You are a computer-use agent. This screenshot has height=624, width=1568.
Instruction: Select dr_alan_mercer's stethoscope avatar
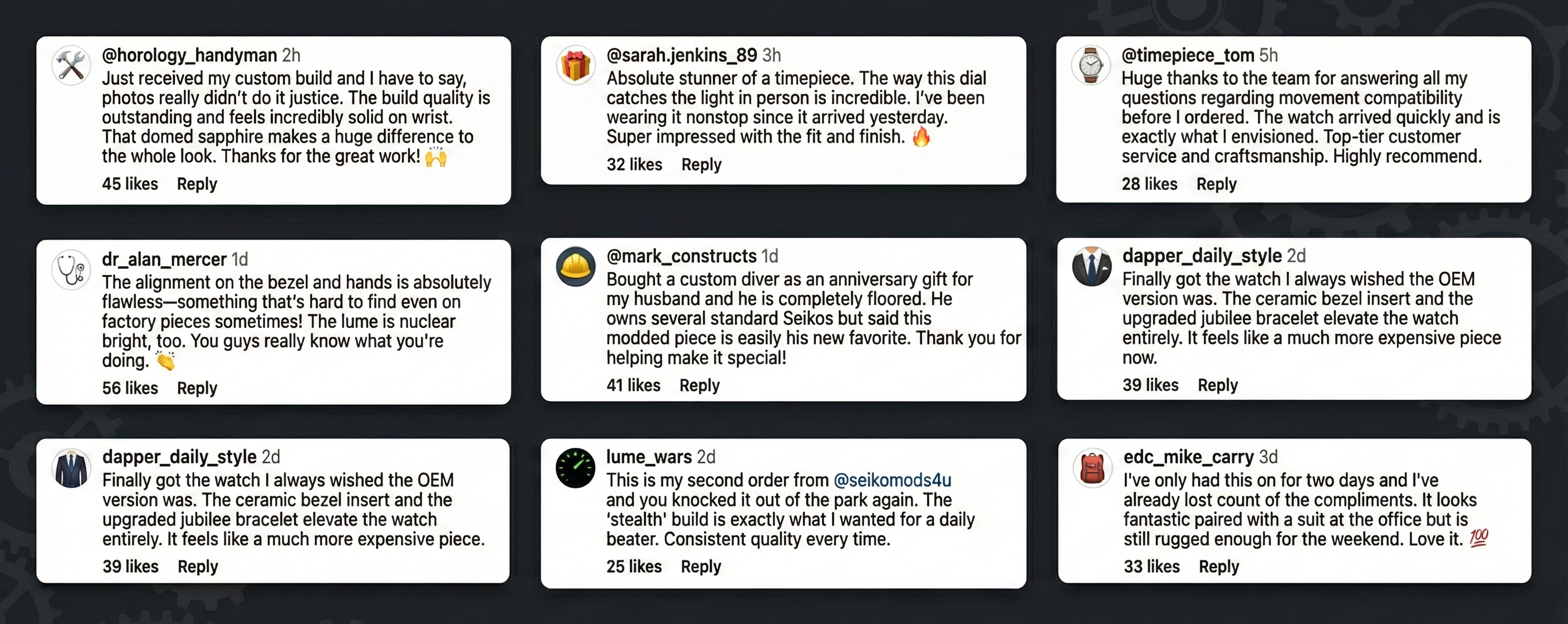(71, 269)
